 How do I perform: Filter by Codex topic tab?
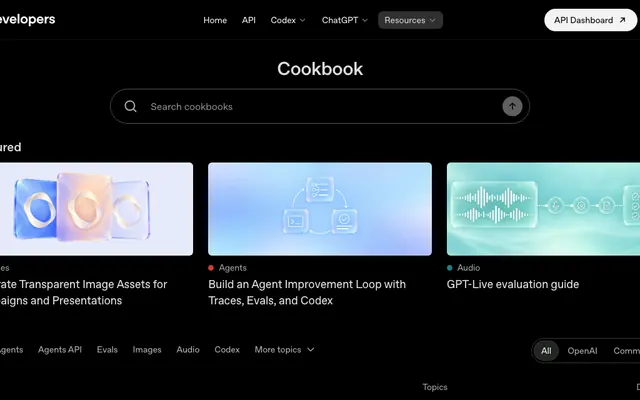[x=227, y=350]
